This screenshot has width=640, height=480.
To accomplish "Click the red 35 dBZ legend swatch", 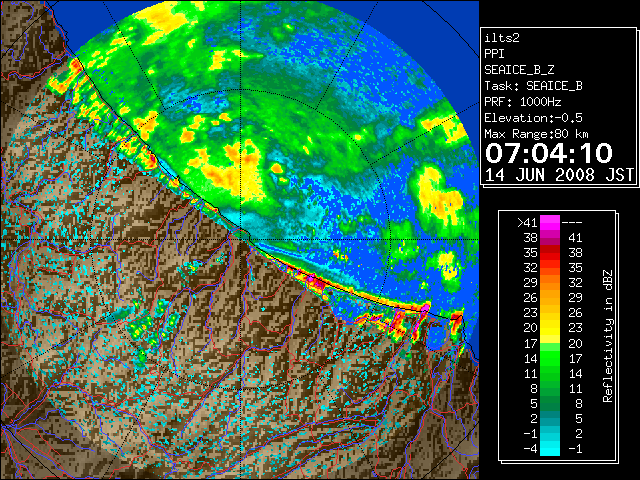I will point(550,253).
